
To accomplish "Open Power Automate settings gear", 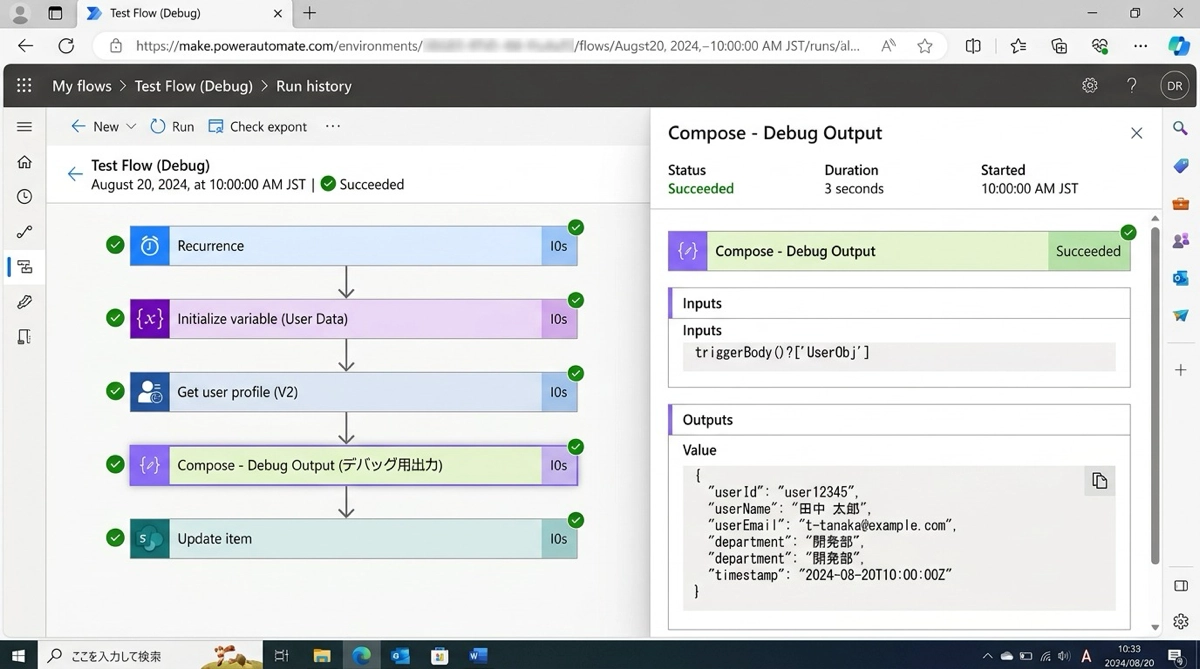I will click(x=1090, y=86).
